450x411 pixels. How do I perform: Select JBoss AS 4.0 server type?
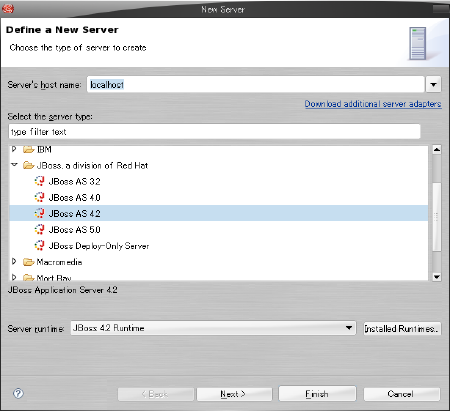74,197
